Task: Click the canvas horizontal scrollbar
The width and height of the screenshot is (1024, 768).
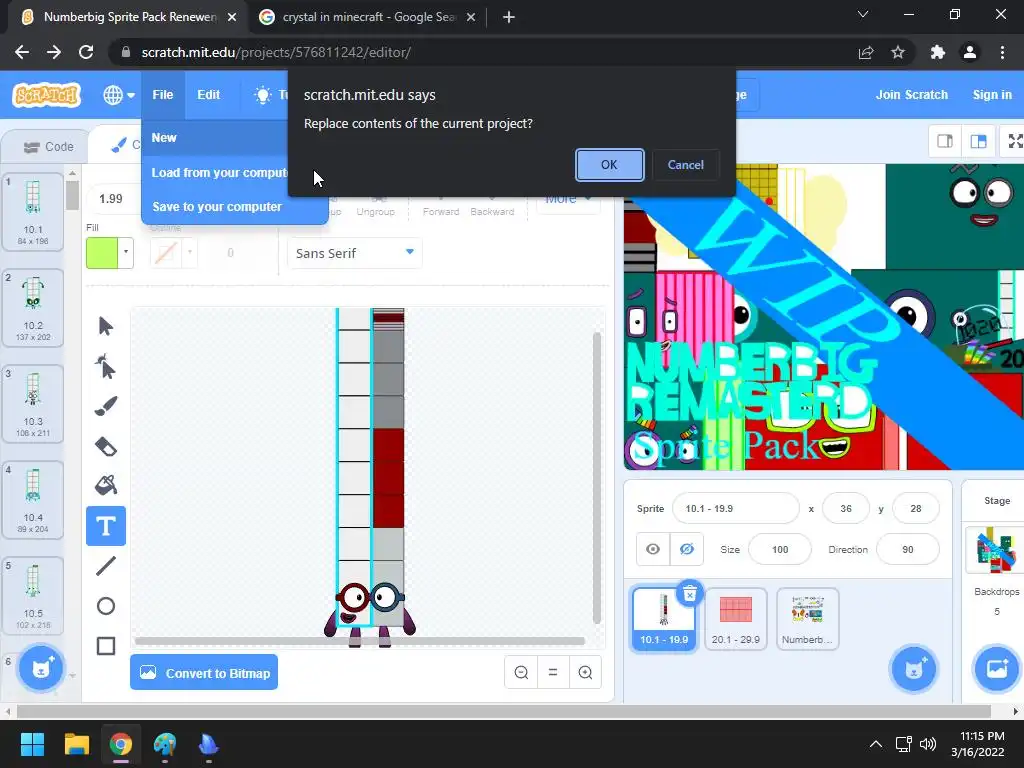Action: (x=359, y=641)
